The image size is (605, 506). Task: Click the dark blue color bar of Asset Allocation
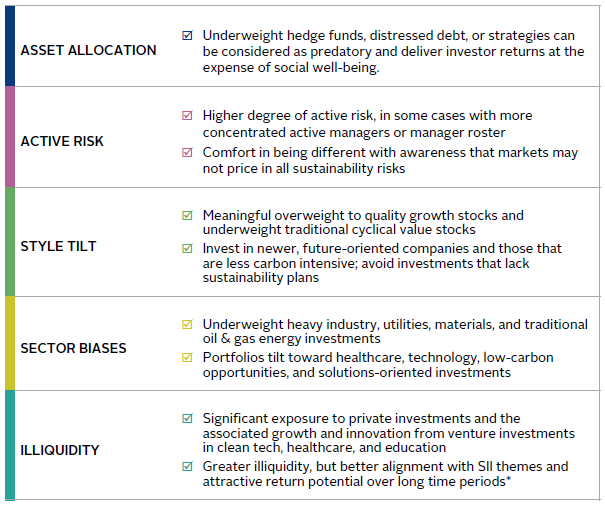coord(10,46)
